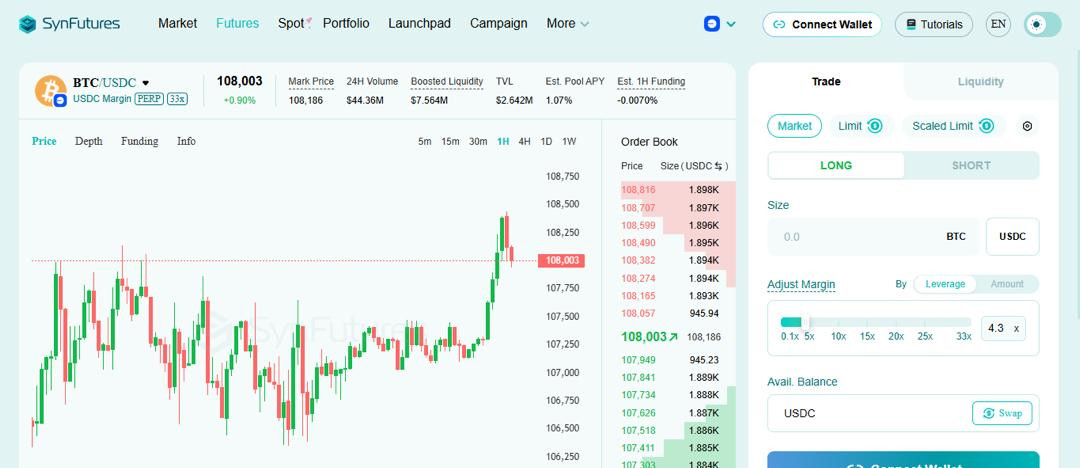Screen dimensions: 1080x468
Task: Expand the More navigation menu
Action: click(x=567, y=23)
